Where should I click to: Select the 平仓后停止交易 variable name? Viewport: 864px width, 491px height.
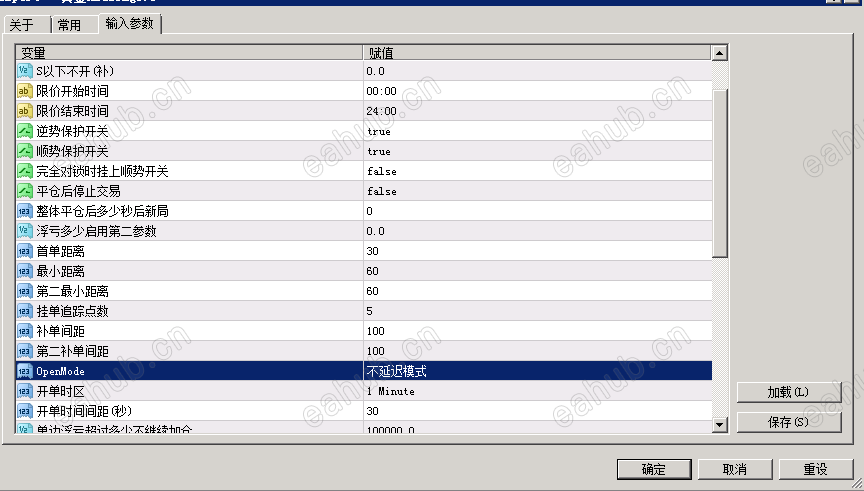coord(79,191)
